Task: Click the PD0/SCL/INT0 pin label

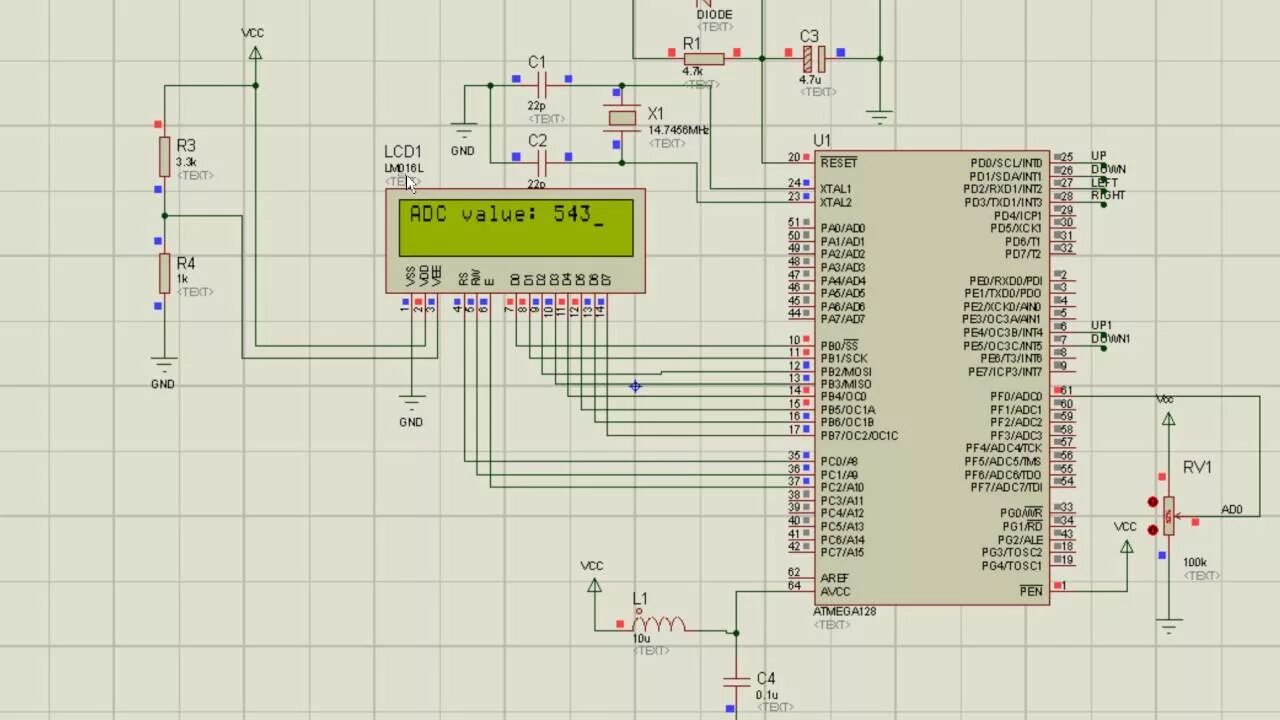Action: click(x=1007, y=163)
